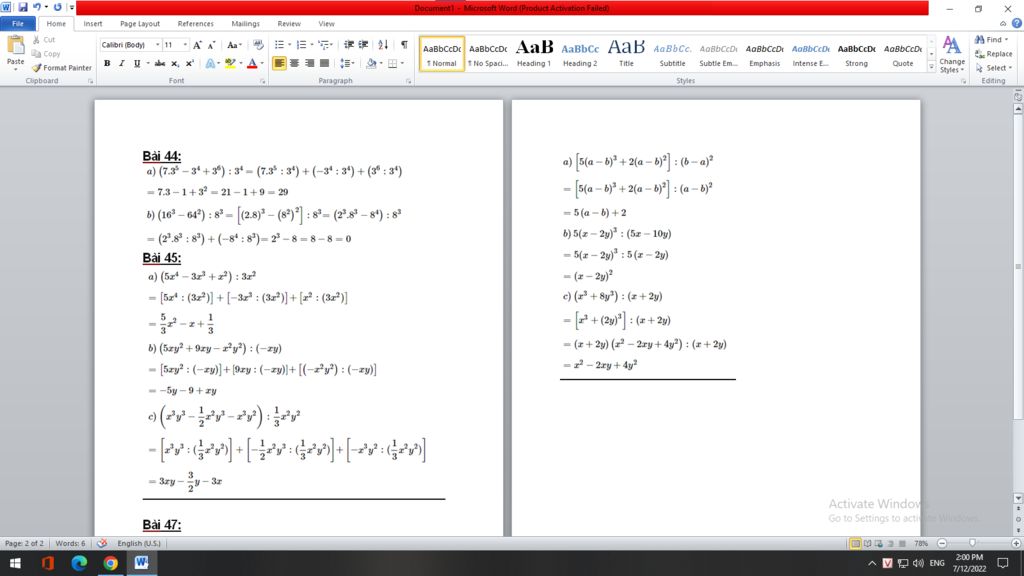The image size is (1024, 576).
Task: Click the vertical scrollbar down arrow
Action: tap(1017, 498)
